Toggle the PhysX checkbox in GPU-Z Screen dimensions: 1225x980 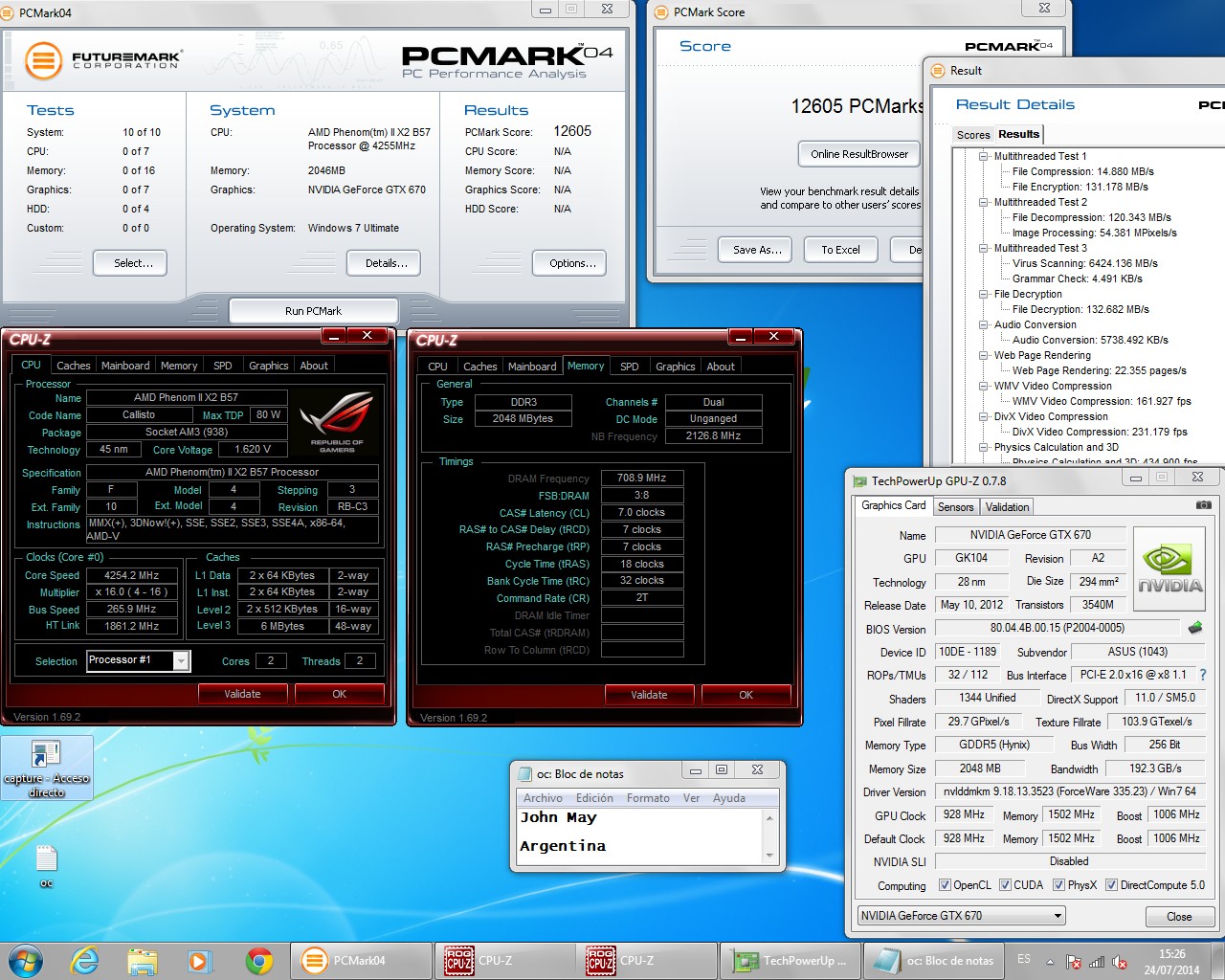pyautogui.click(x=1058, y=885)
